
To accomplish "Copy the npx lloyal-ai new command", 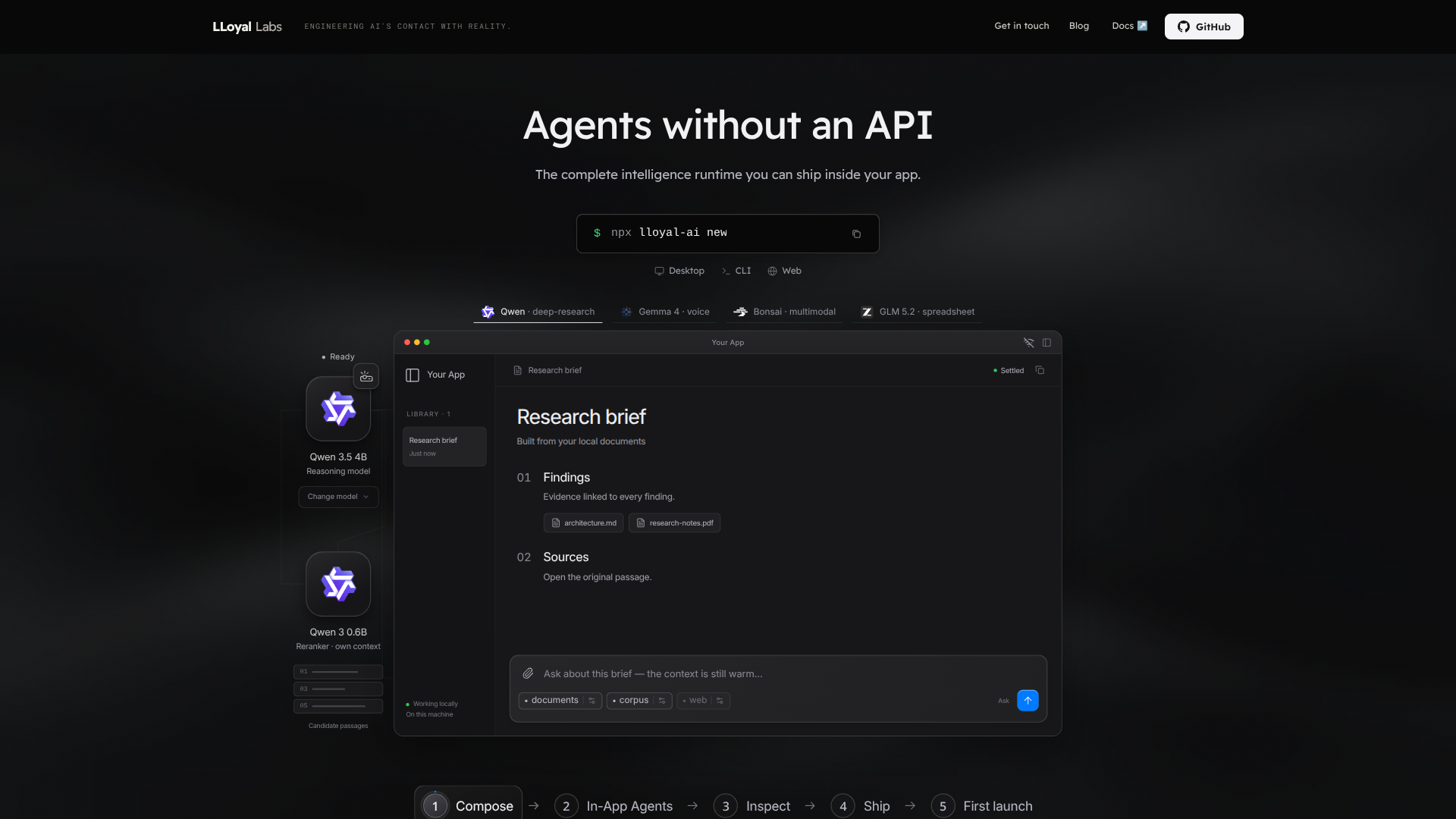I will [856, 234].
